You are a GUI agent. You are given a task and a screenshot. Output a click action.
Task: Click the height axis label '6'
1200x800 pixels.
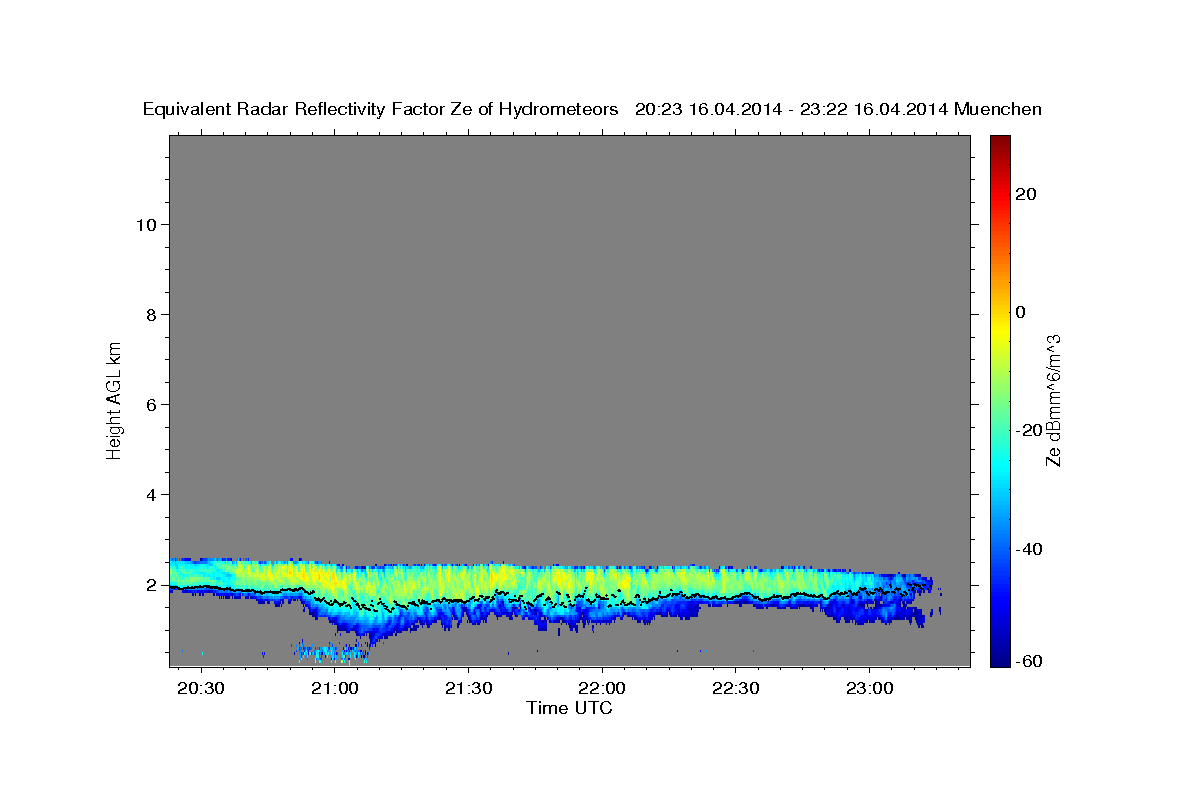pos(151,404)
